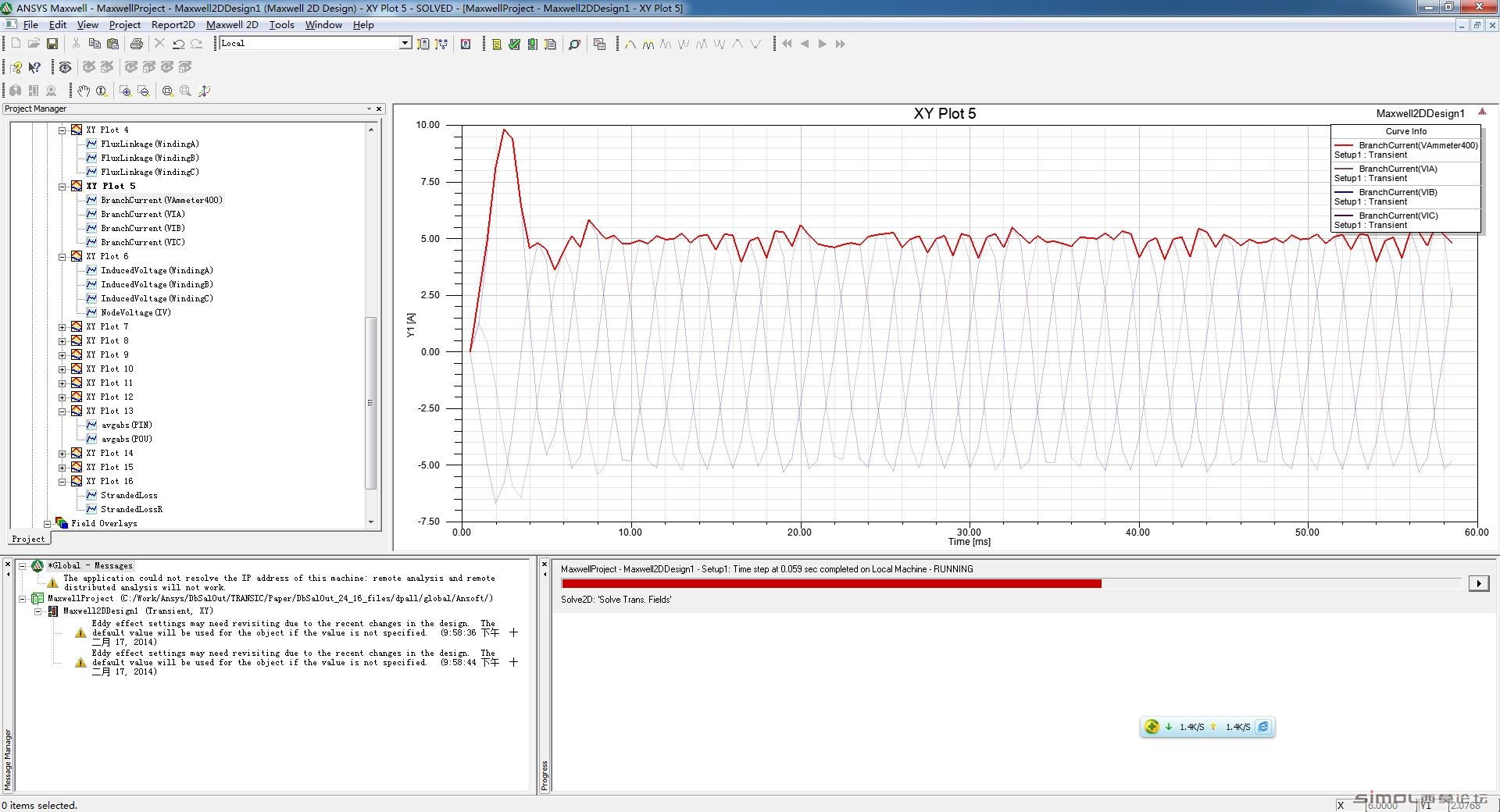Image resolution: width=1500 pixels, height=812 pixels.
Task: Click the axes orientation icon
Action: click(x=205, y=91)
